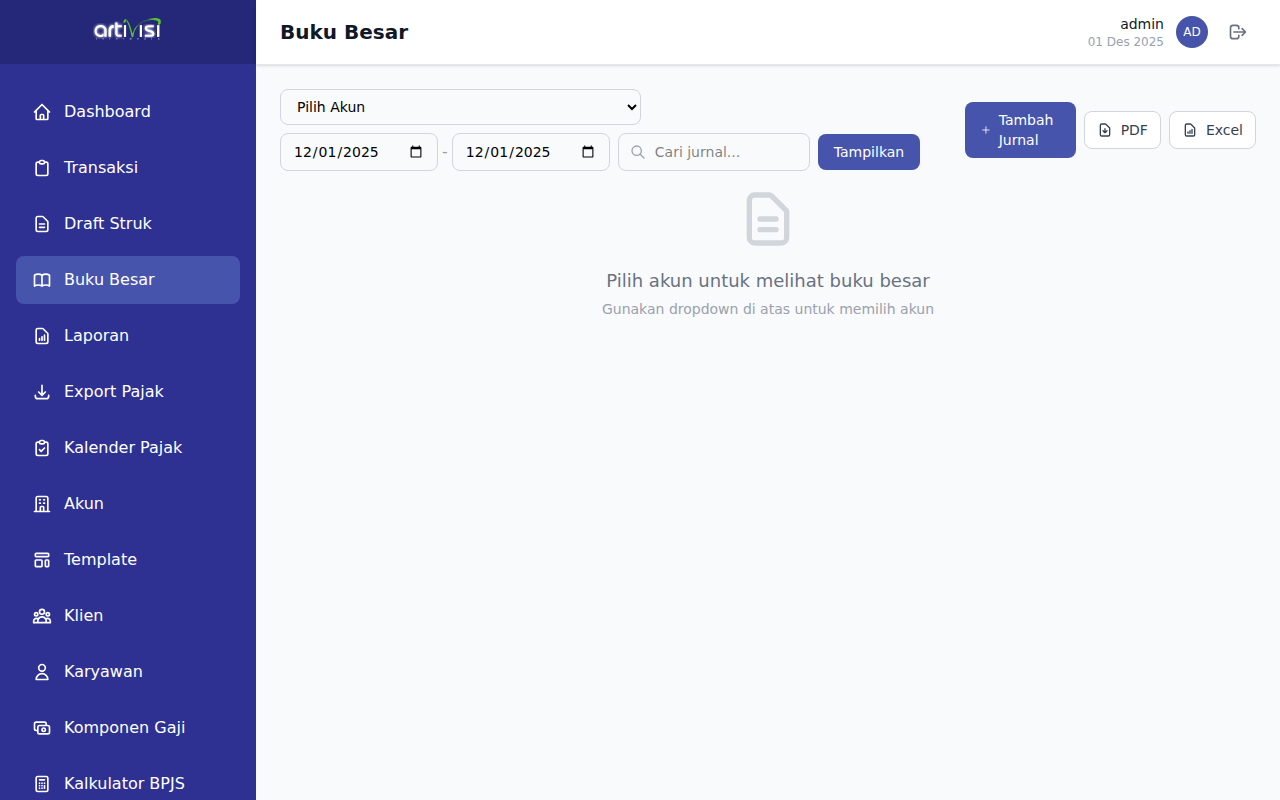Open the start date calendar picker
Screen dimensions: 1280x800
tap(416, 152)
